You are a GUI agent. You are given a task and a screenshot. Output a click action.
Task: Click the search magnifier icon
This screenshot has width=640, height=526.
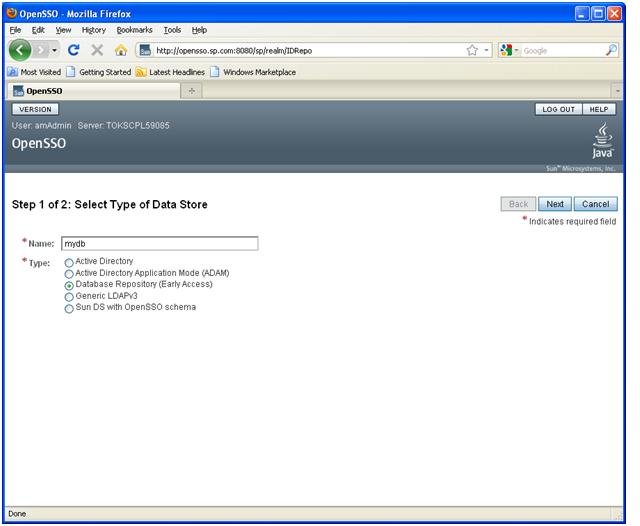coord(611,50)
